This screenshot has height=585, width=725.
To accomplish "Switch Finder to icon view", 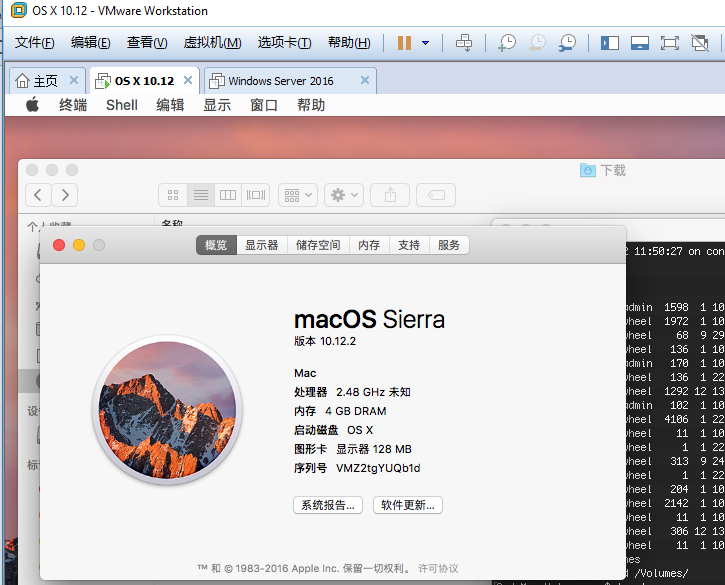I will point(173,195).
